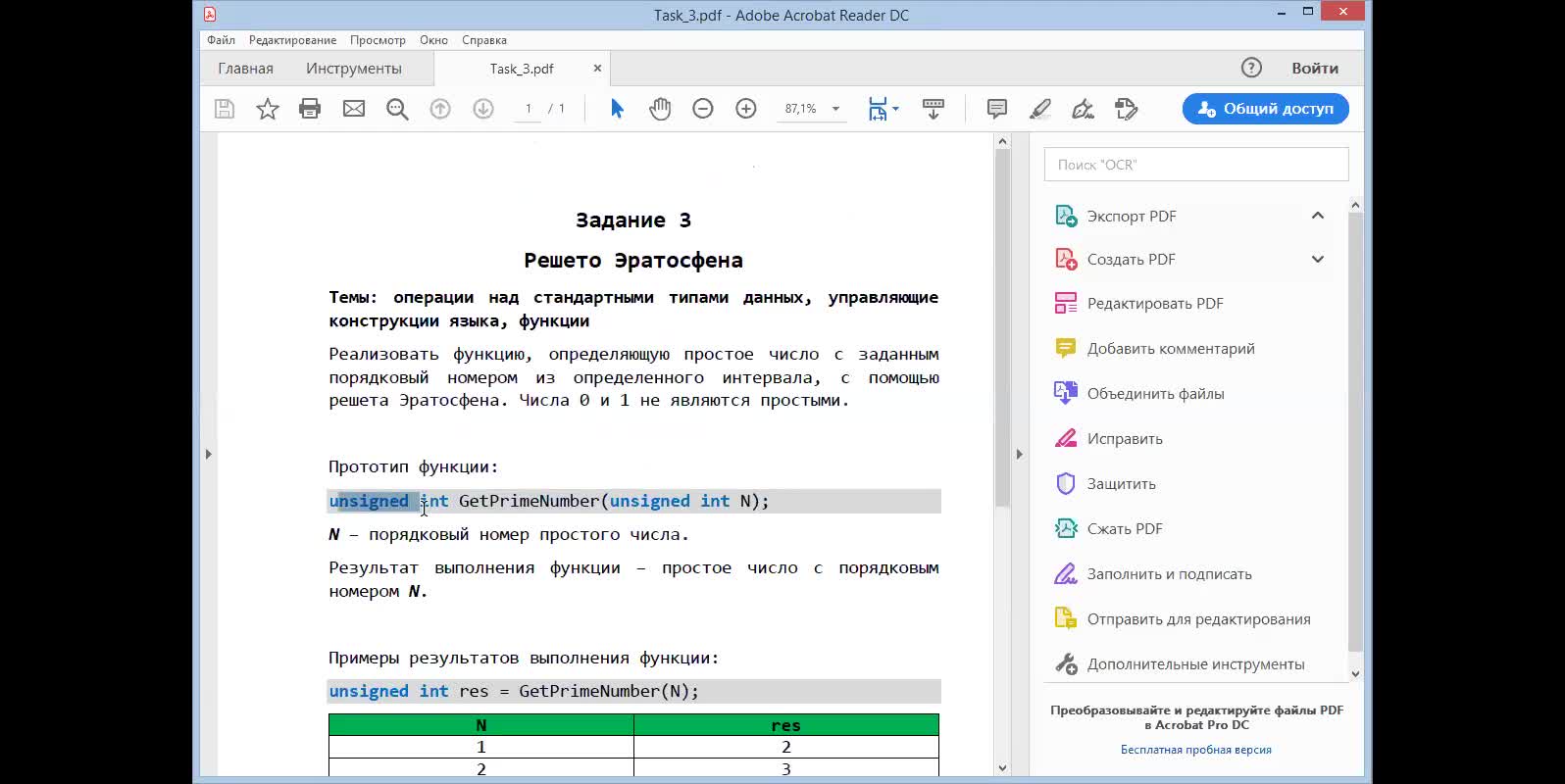The height and width of the screenshot is (784, 1565).
Task: Zoom in with the plus icon
Action: (746, 109)
